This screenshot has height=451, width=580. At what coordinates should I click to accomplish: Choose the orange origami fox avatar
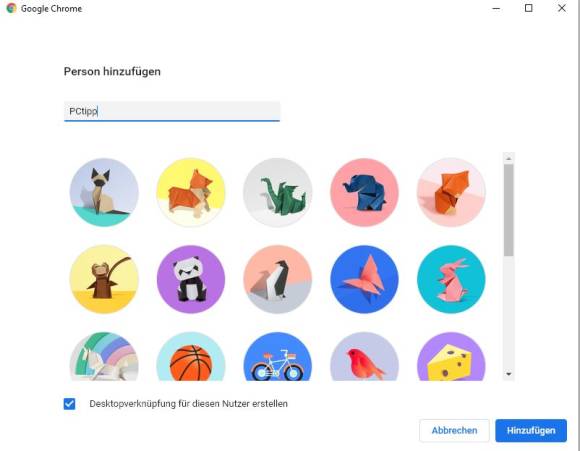[x=451, y=192]
